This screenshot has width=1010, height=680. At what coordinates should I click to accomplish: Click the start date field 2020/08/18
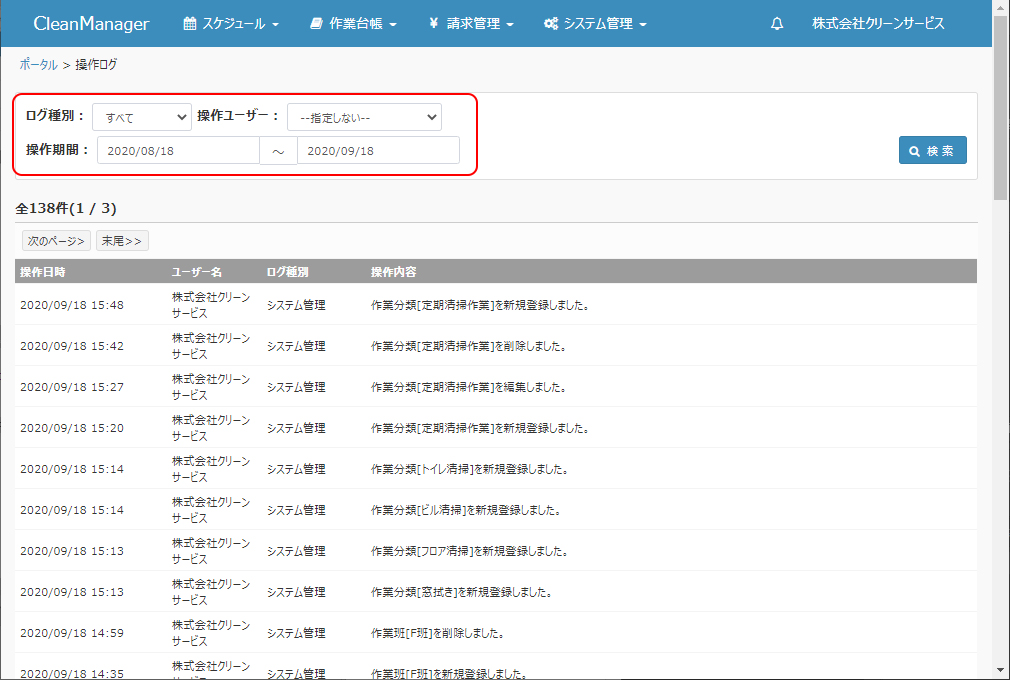[178, 150]
